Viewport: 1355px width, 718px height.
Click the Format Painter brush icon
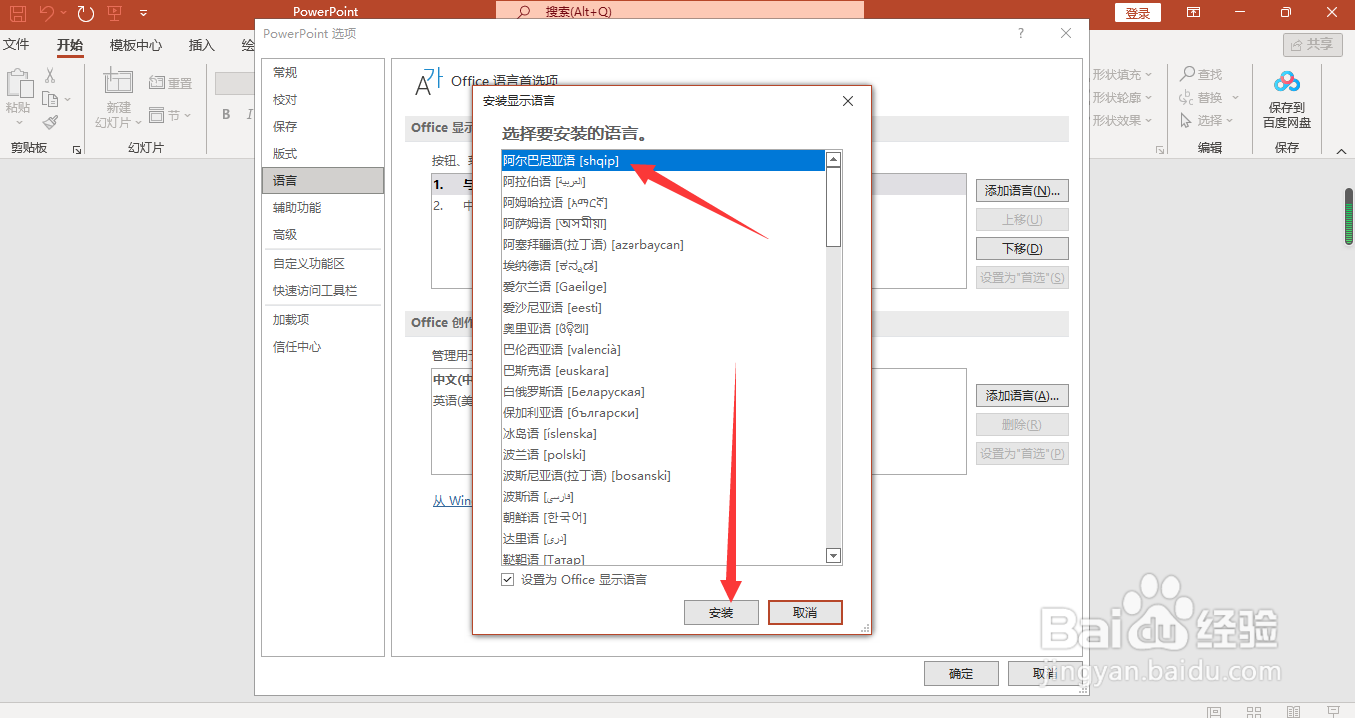pos(50,122)
